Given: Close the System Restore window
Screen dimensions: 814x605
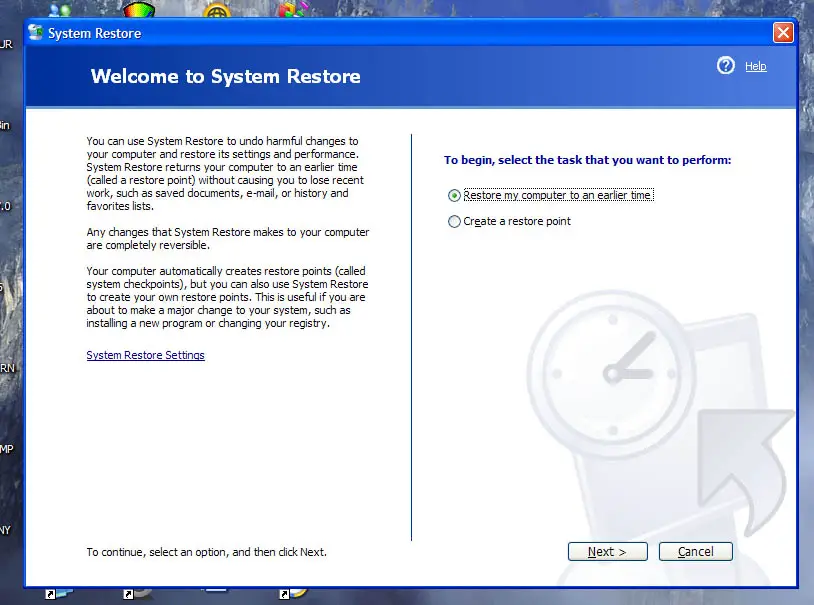Looking at the screenshot, I should pyautogui.click(x=783, y=33).
